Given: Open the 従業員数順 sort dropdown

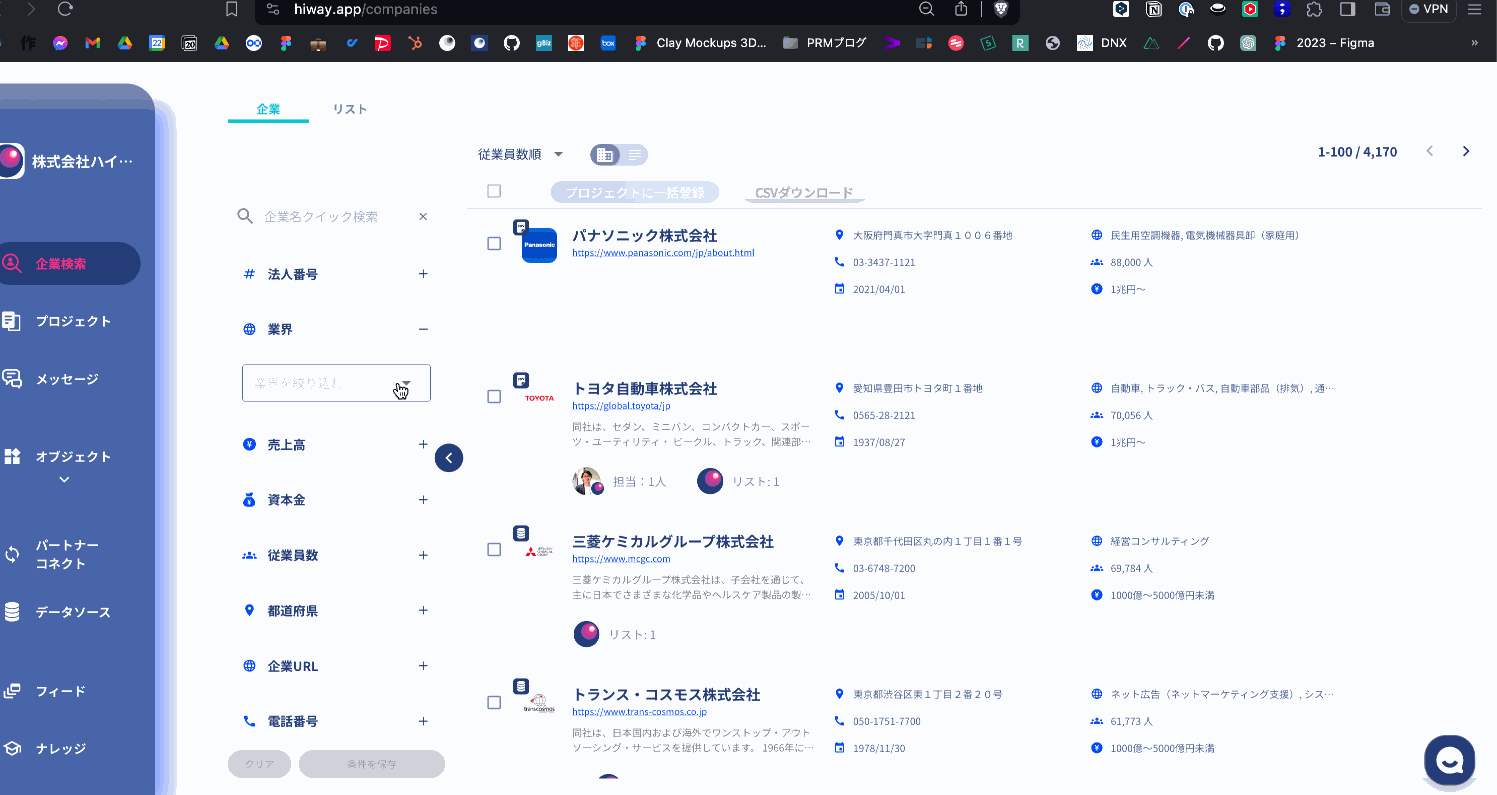Looking at the screenshot, I should click(x=521, y=154).
